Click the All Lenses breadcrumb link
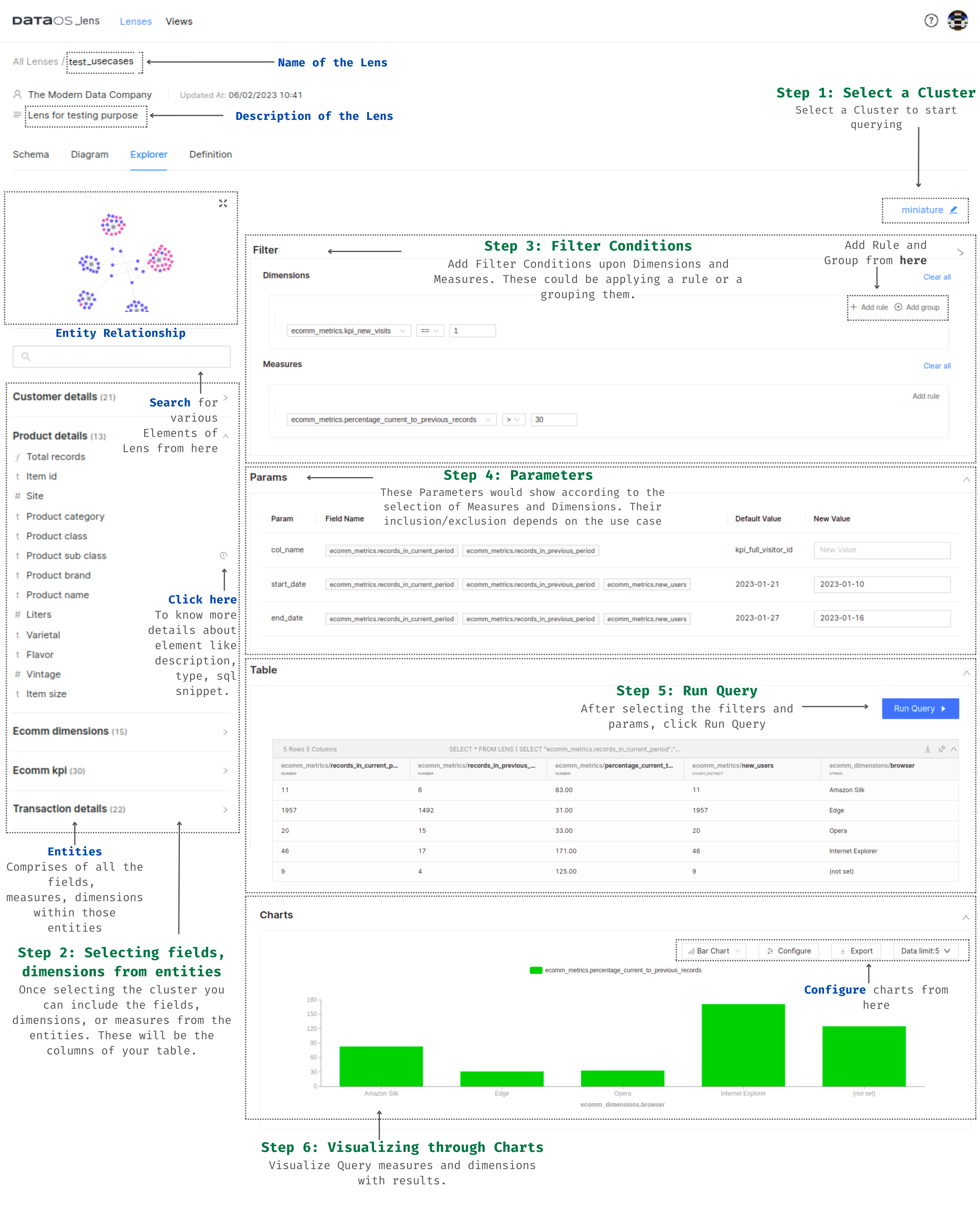980x1225 pixels. click(35, 61)
